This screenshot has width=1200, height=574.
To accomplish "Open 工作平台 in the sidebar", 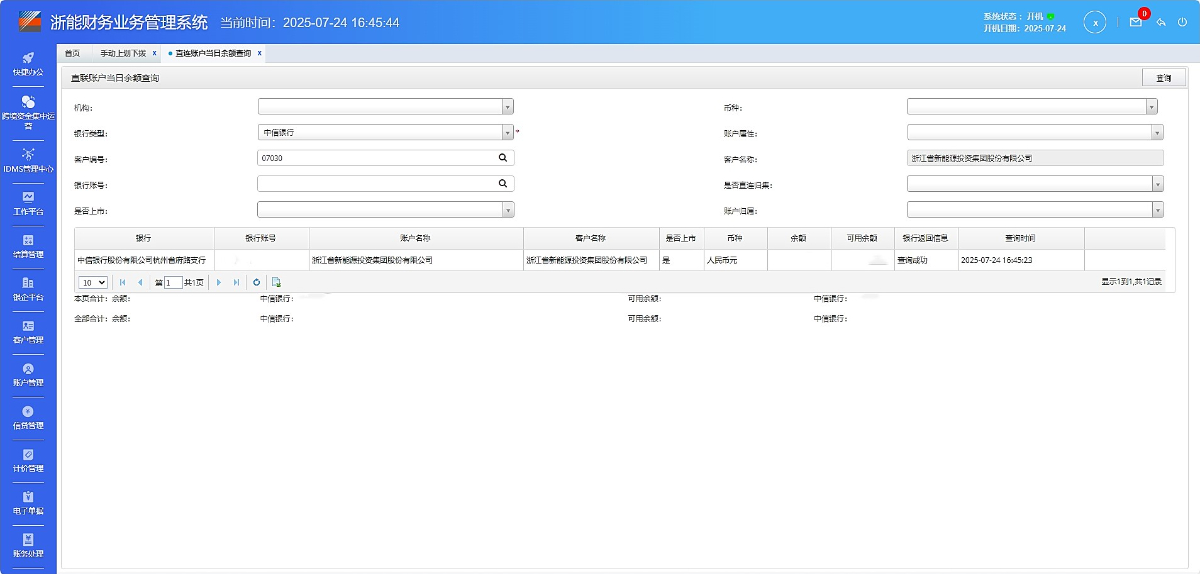I will point(28,203).
